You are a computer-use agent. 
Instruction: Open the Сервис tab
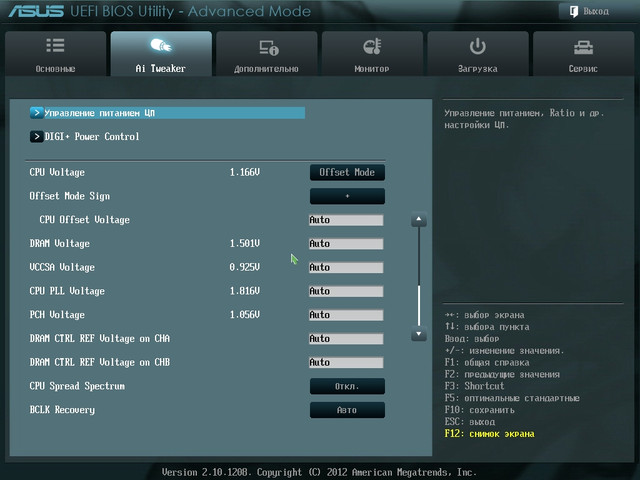pyautogui.click(x=584, y=53)
